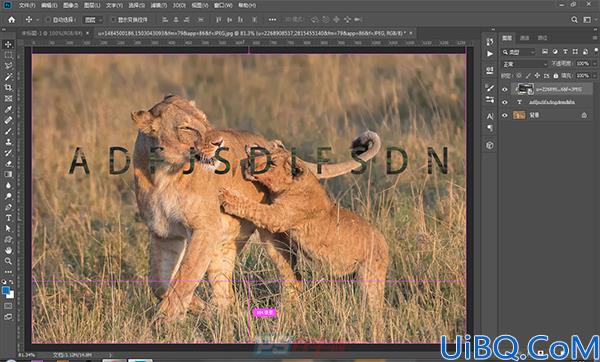Select the Crop tool

tap(8, 88)
